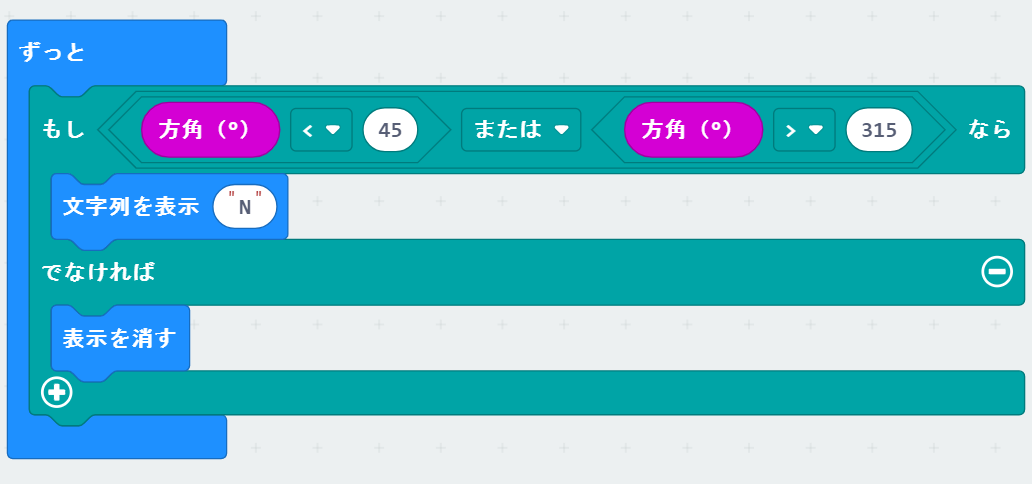1032x484 pixels.
Task: Select the 文字列を表示 block
Action: pyautogui.click(x=130, y=207)
